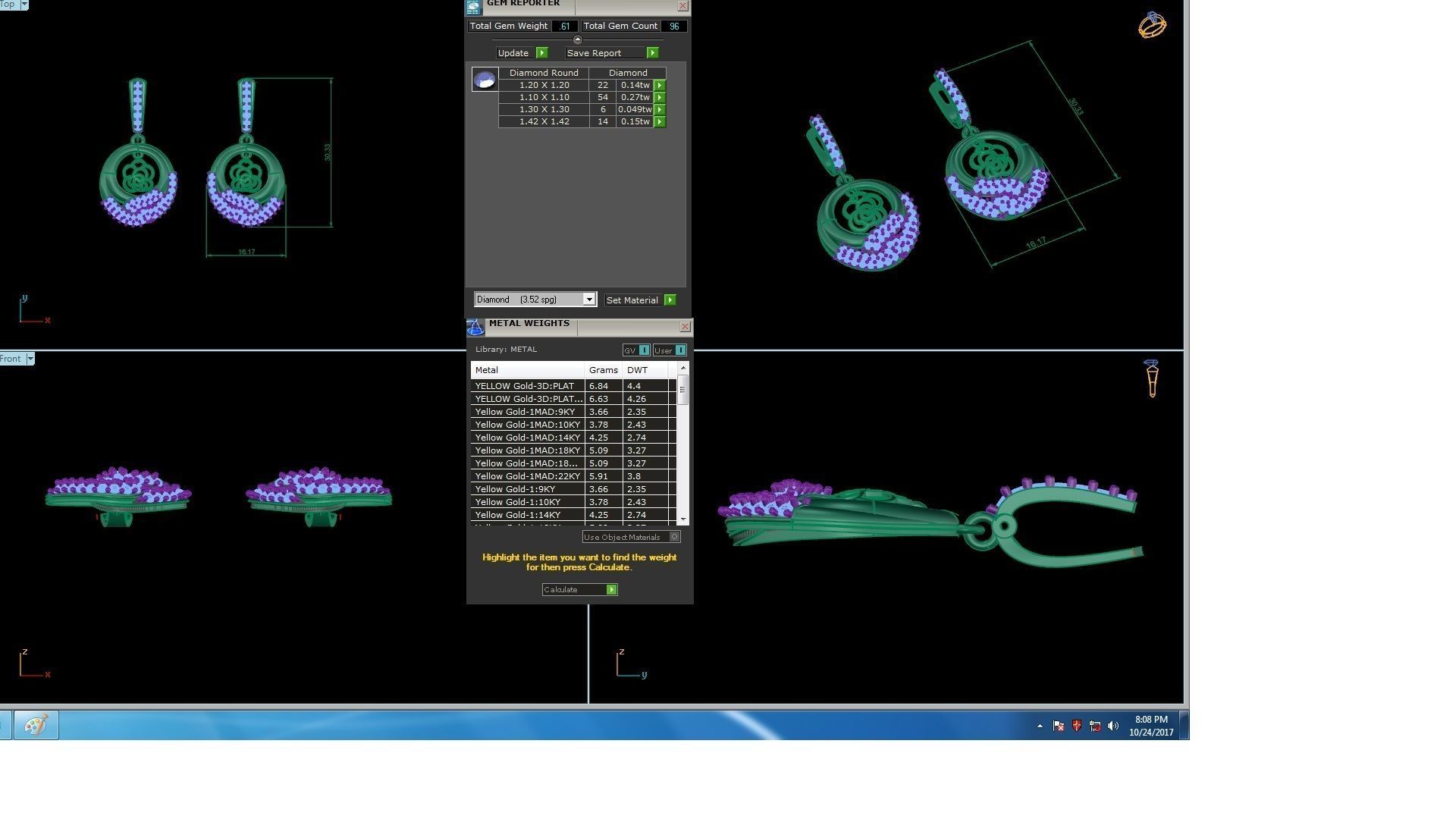This screenshot has width=1456, height=819.
Task: Select YELLOW Gold-3D:PLAT 6.84 grams row
Action: click(x=573, y=386)
